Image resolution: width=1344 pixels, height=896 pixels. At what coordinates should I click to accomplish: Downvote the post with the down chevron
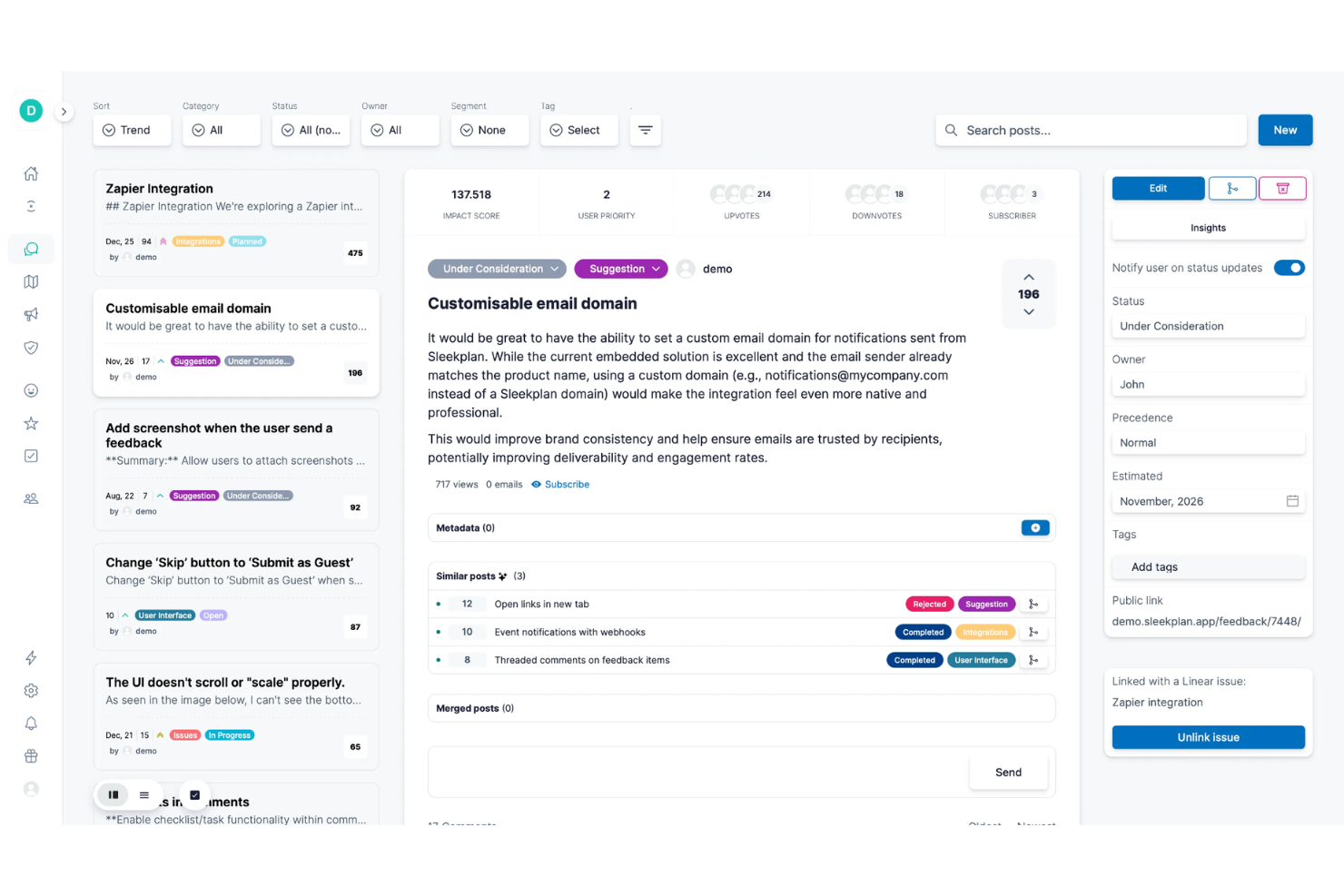1029,311
